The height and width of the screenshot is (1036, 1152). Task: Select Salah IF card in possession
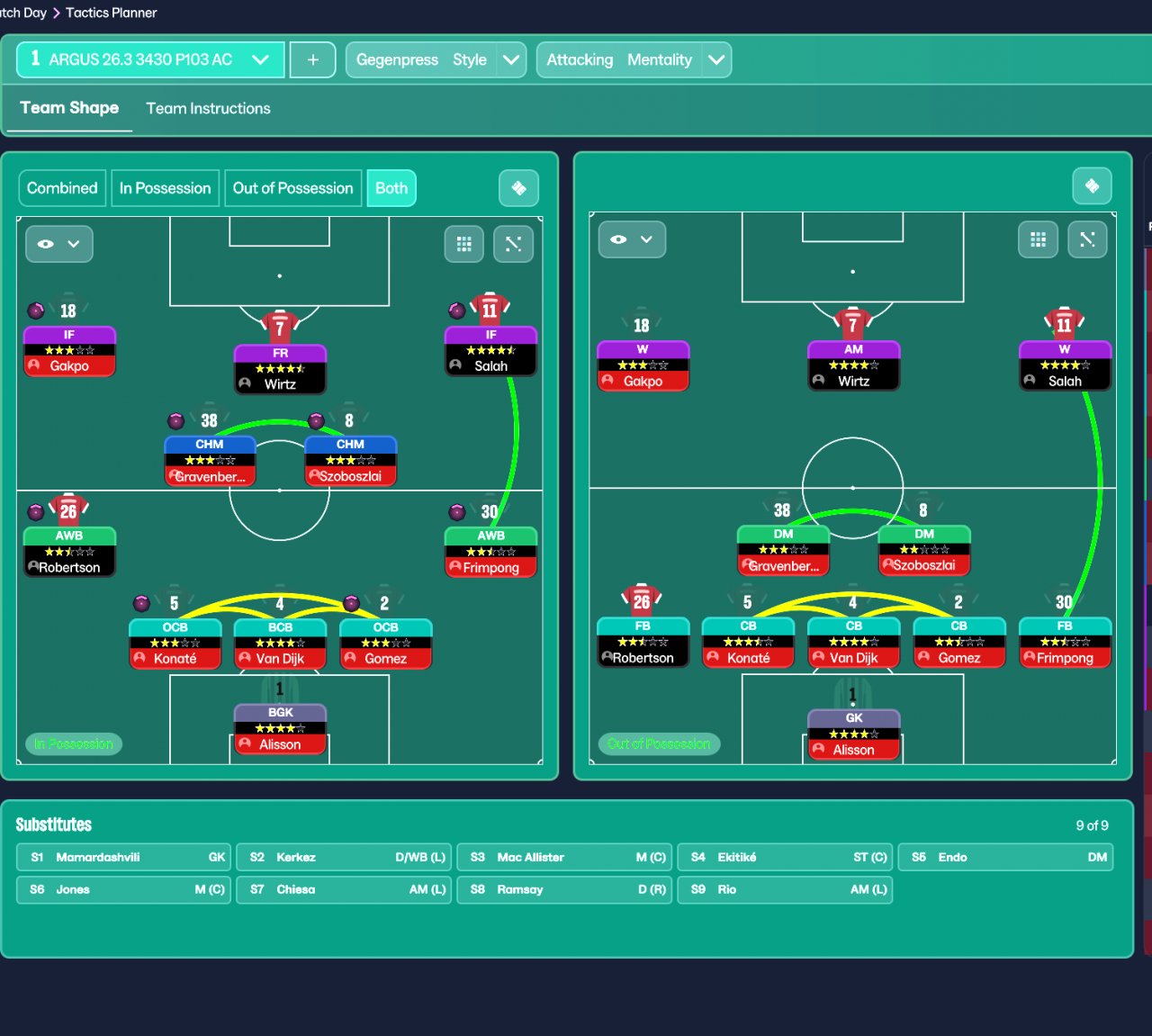point(490,351)
